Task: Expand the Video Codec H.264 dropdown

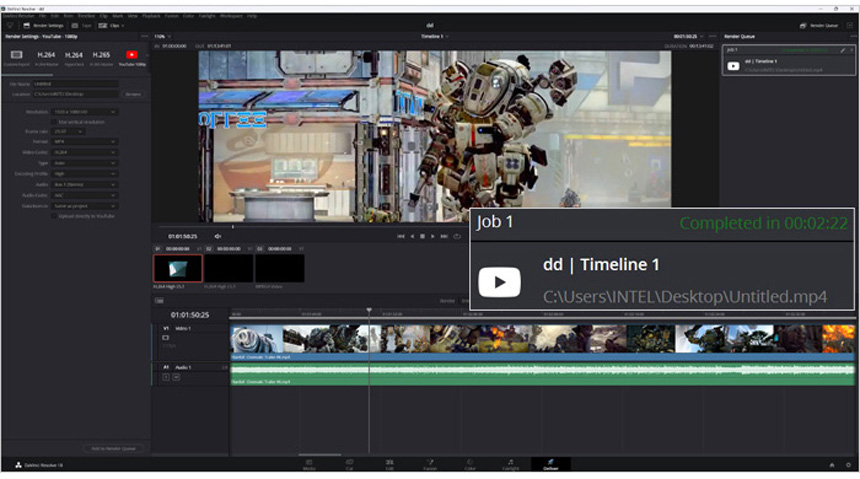Action: tap(85, 150)
